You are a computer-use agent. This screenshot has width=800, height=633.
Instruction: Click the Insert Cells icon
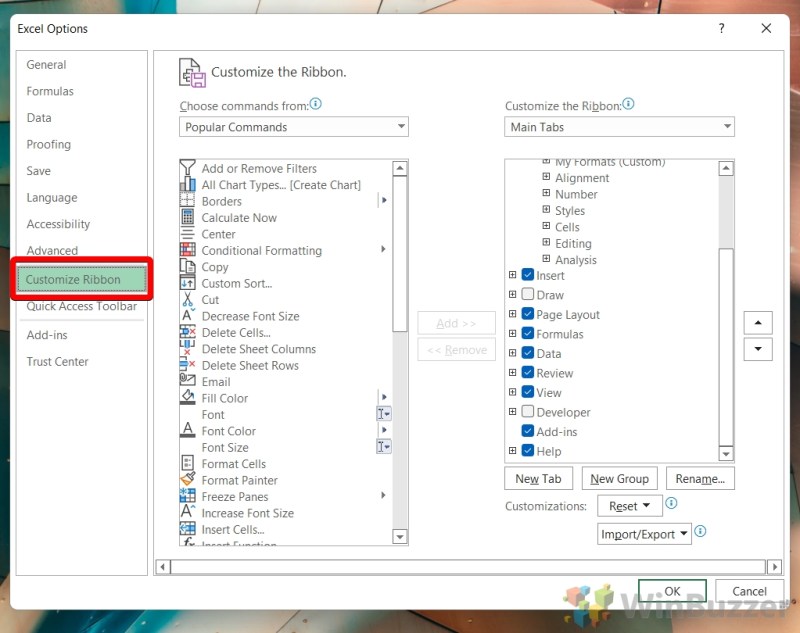[187, 528]
